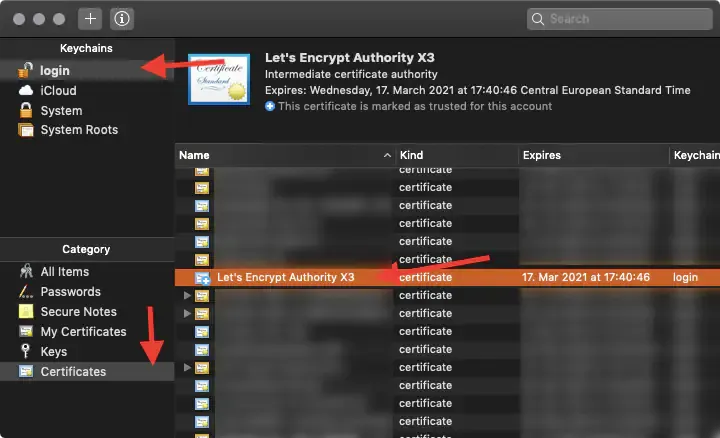Click the unlocked padlock icon beside login
Image resolution: width=720 pixels, height=438 pixels.
26,70
